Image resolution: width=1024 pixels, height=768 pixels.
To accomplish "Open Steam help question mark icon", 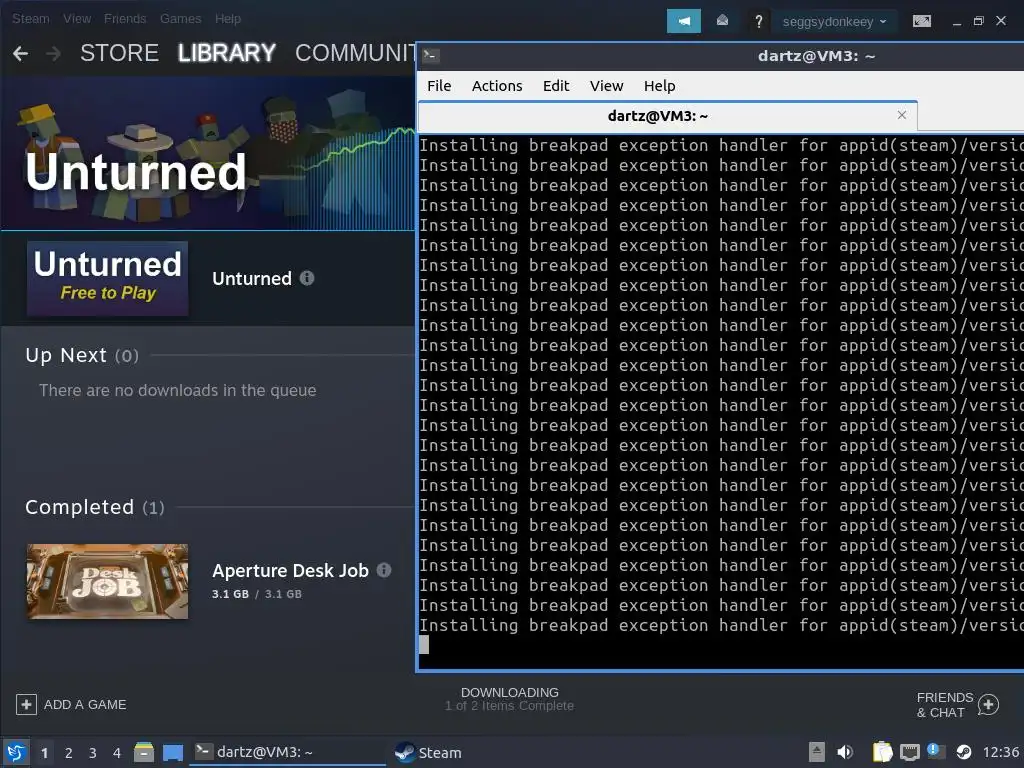I will pyautogui.click(x=758, y=22).
